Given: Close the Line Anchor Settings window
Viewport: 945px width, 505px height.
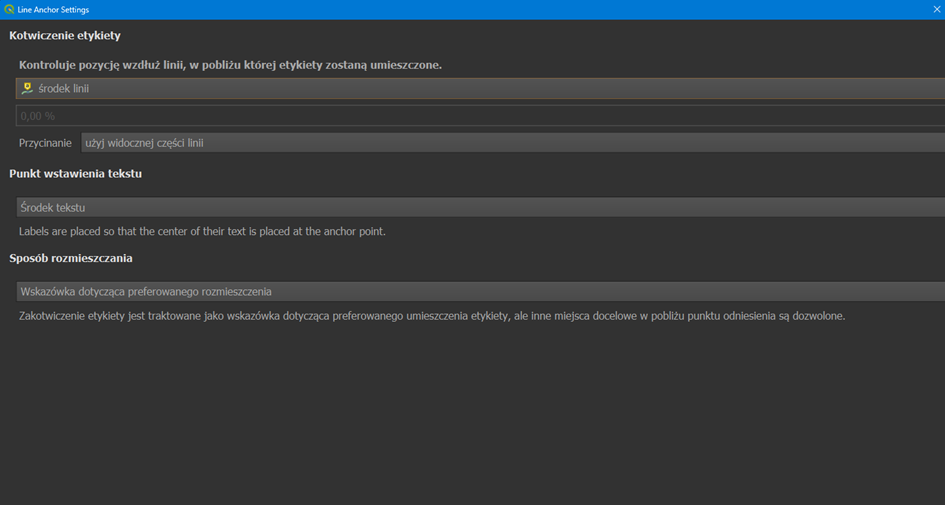Looking at the screenshot, I should (936, 9).
